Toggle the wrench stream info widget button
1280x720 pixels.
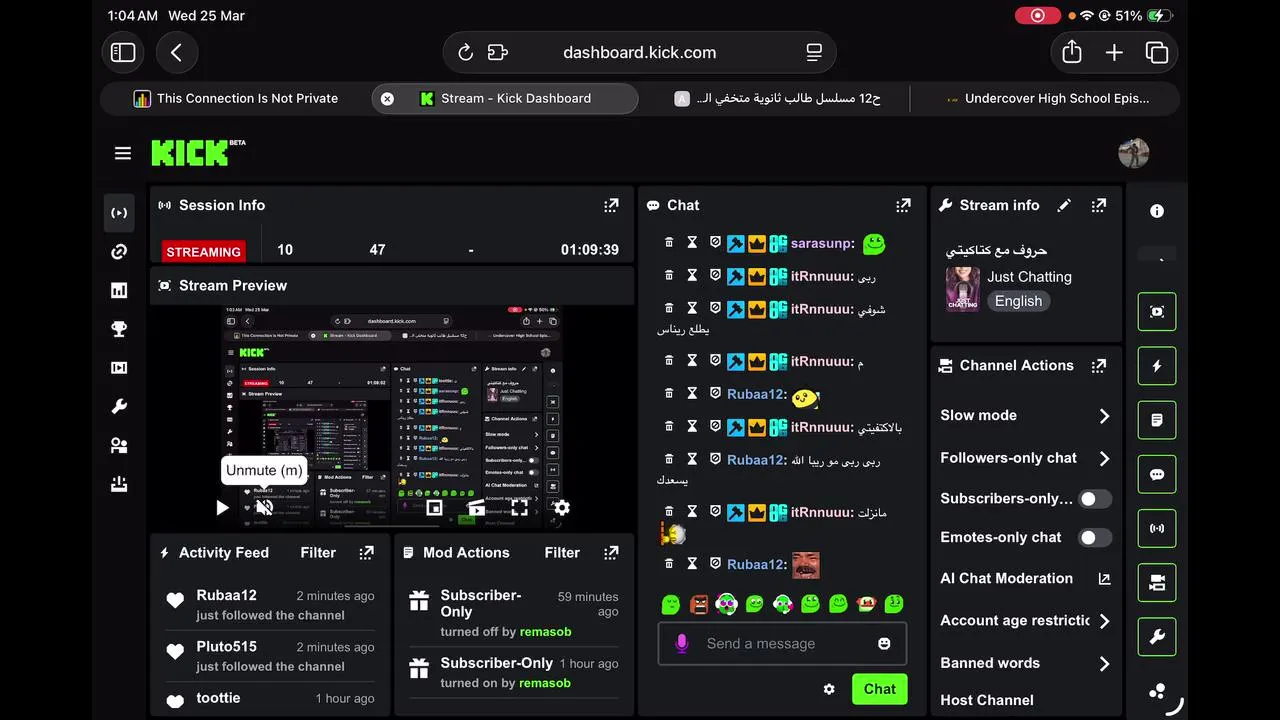(x=1157, y=636)
